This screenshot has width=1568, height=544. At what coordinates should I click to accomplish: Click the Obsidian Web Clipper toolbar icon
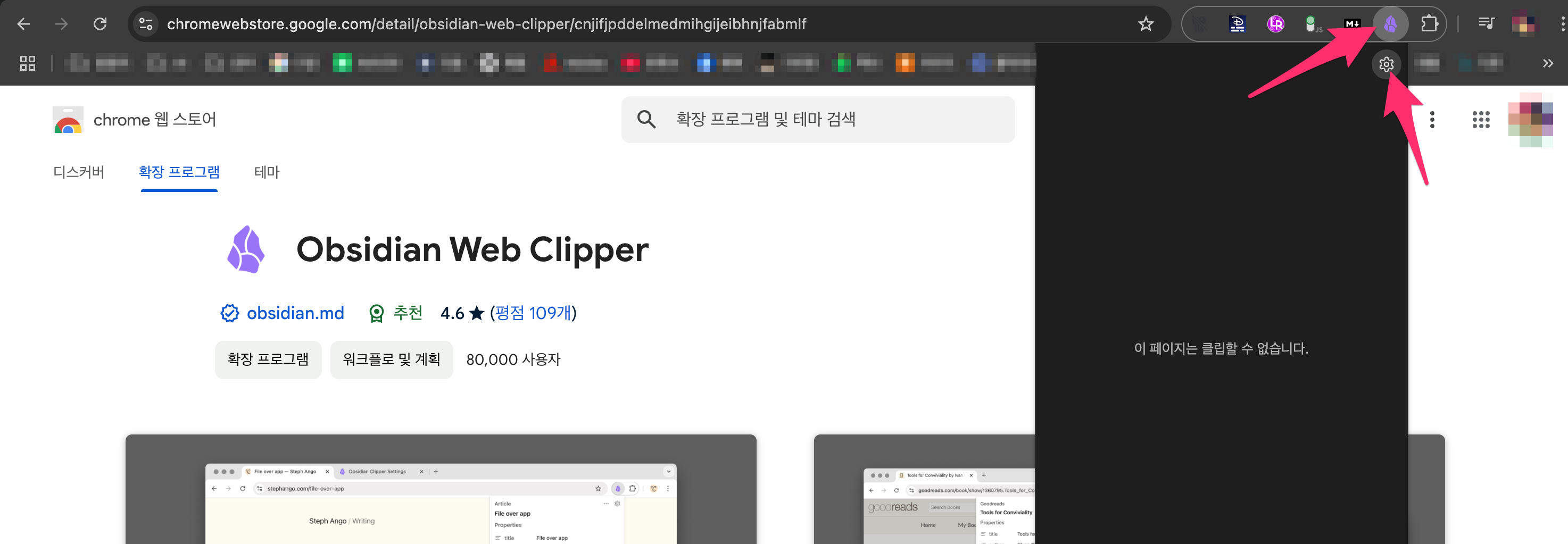(1390, 24)
